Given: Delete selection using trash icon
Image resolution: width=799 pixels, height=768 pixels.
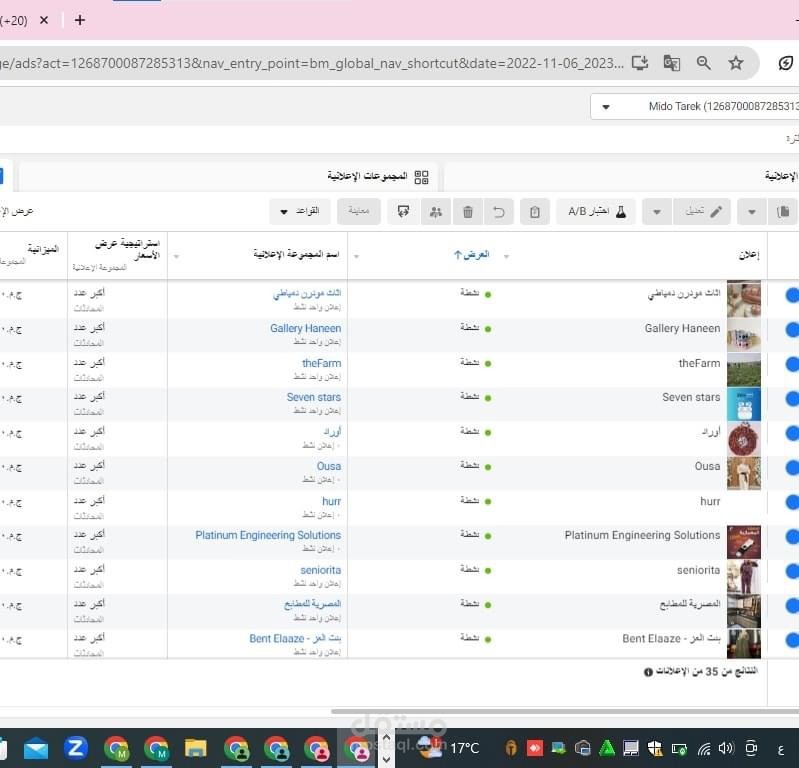Looking at the screenshot, I should 468,211.
